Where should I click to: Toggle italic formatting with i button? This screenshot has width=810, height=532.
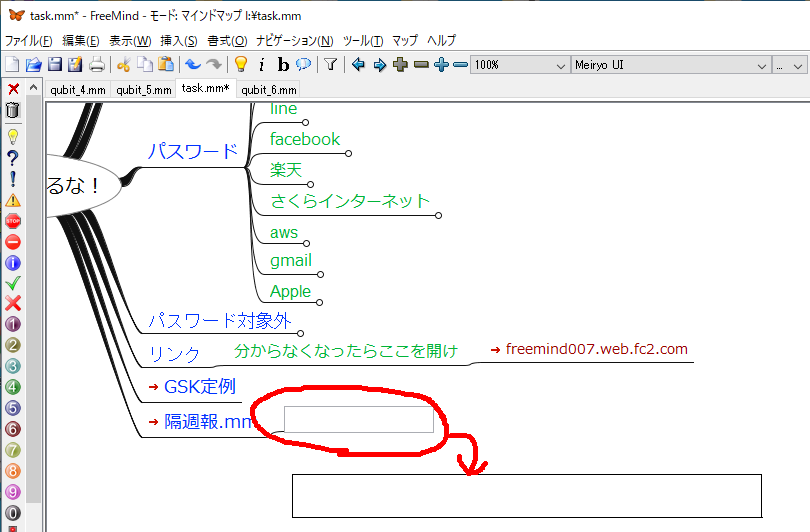click(x=262, y=65)
